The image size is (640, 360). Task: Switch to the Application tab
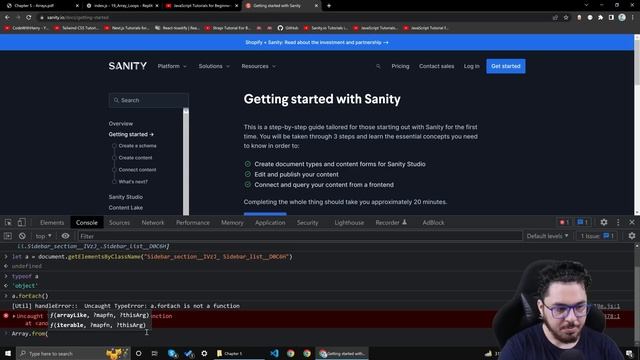pos(270,222)
